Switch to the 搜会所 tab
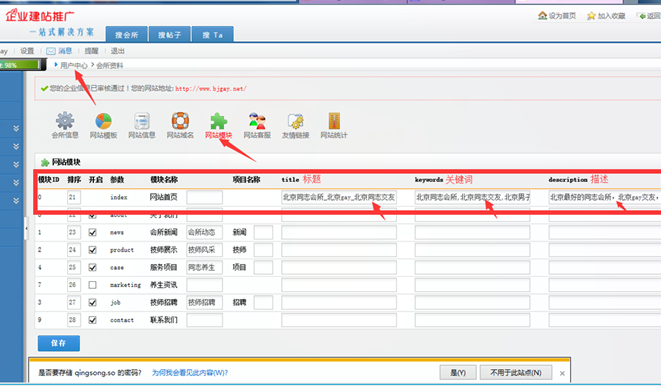Image resolution: width=661 pixels, height=386 pixels. click(x=126, y=35)
